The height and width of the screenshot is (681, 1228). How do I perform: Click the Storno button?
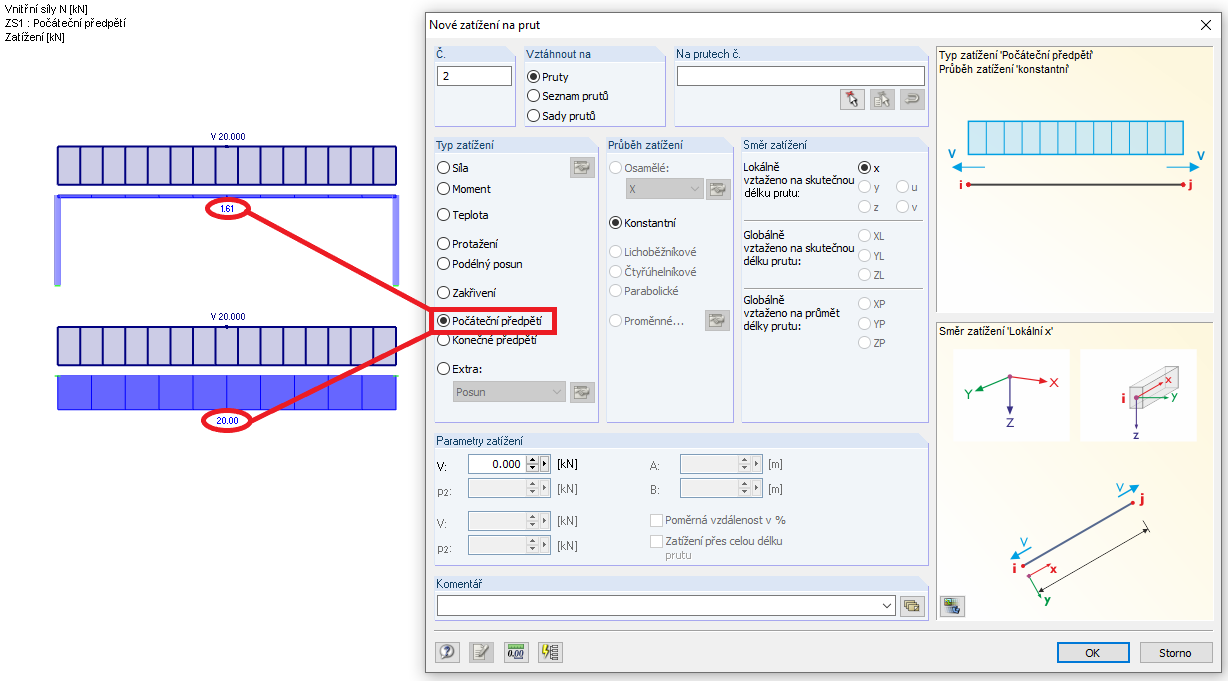[1176, 652]
